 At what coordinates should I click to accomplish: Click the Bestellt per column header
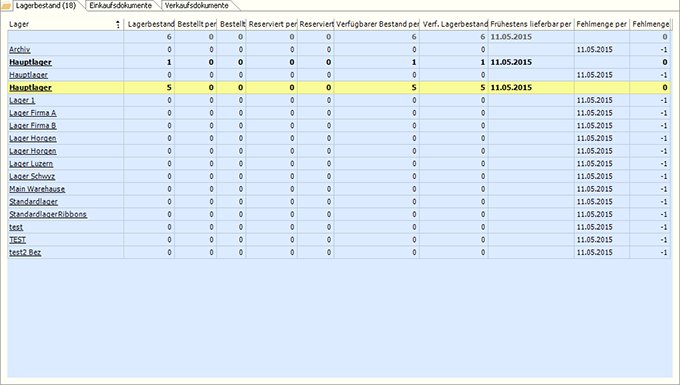click(x=196, y=24)
